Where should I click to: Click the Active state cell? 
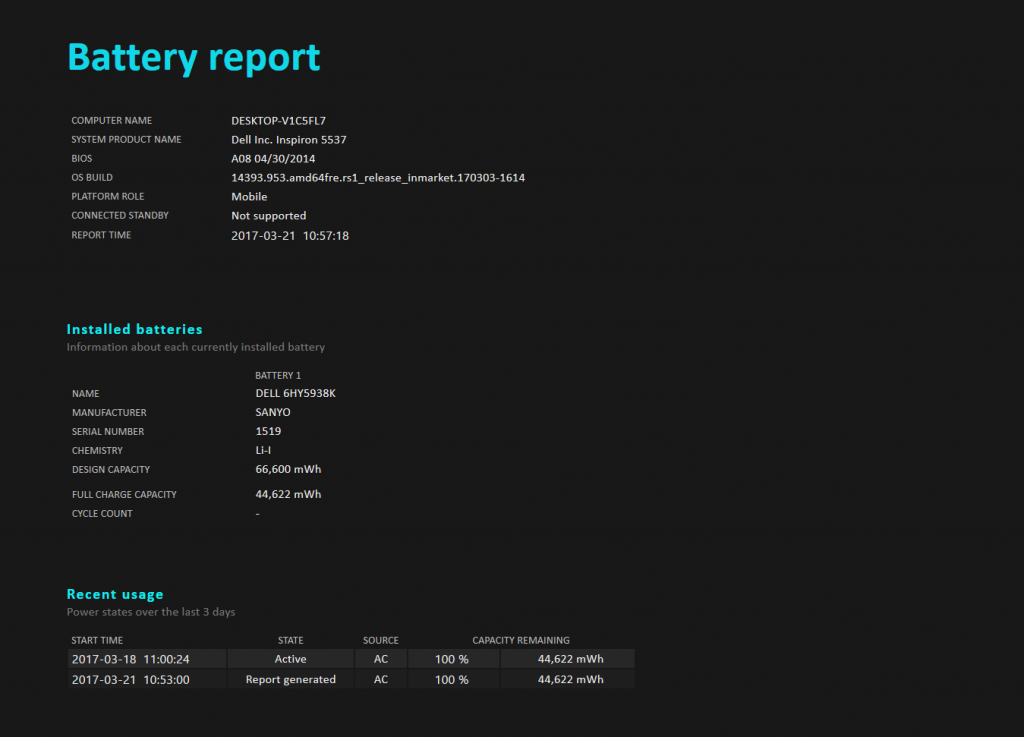pos(290,660)
